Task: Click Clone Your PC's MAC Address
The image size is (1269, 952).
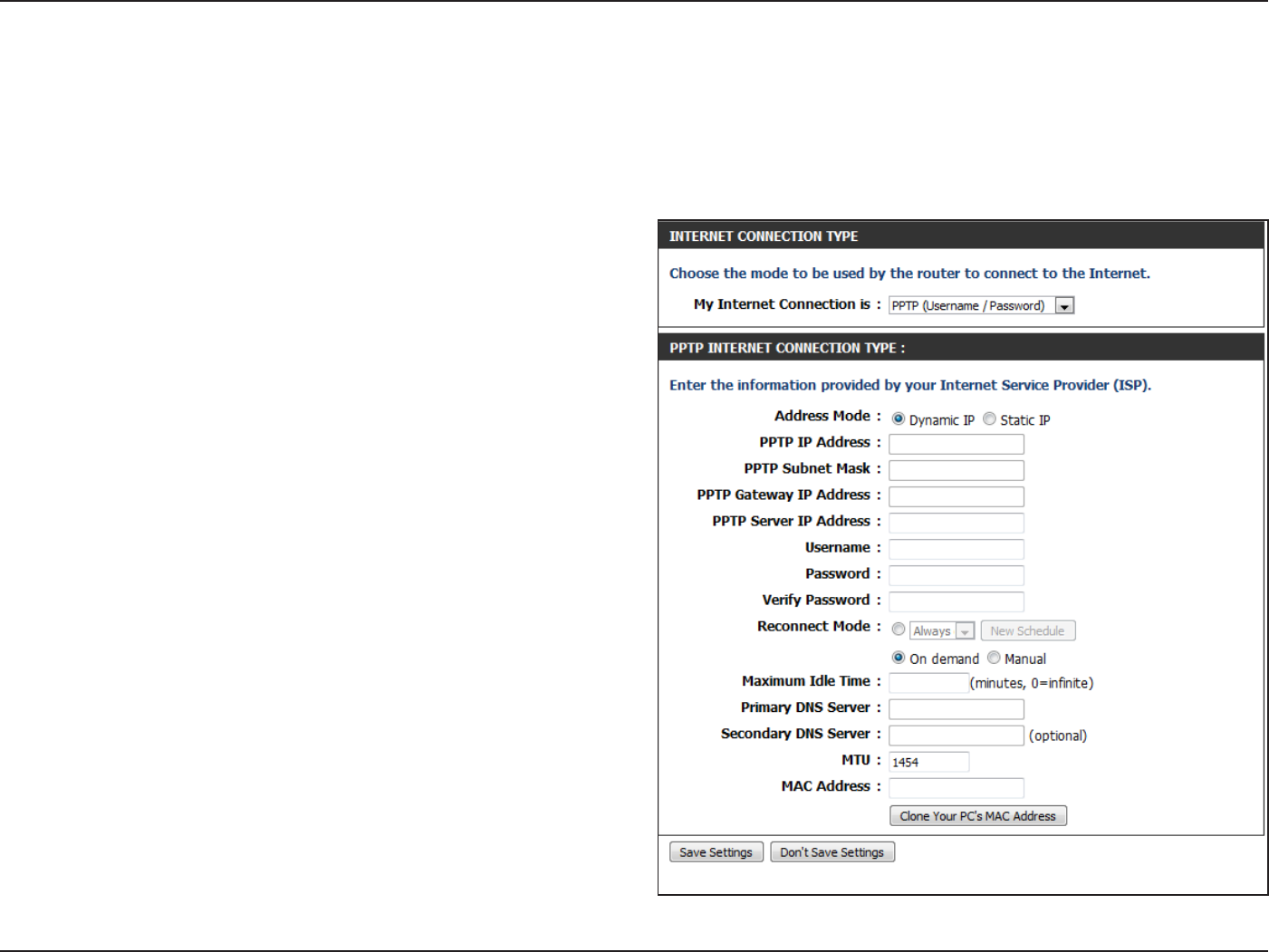Action: [x=978, y=816]
